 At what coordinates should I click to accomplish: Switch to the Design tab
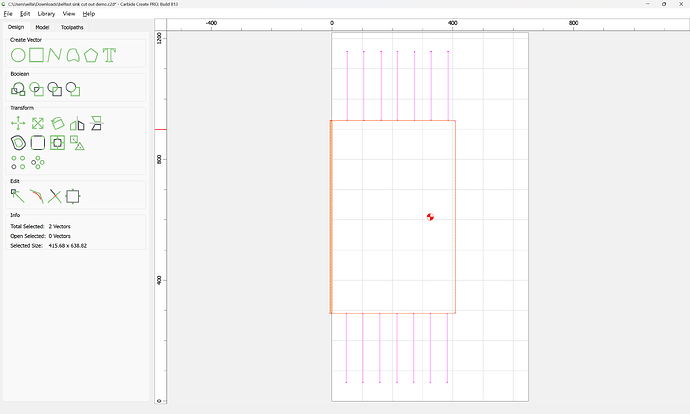pos(16,27)
